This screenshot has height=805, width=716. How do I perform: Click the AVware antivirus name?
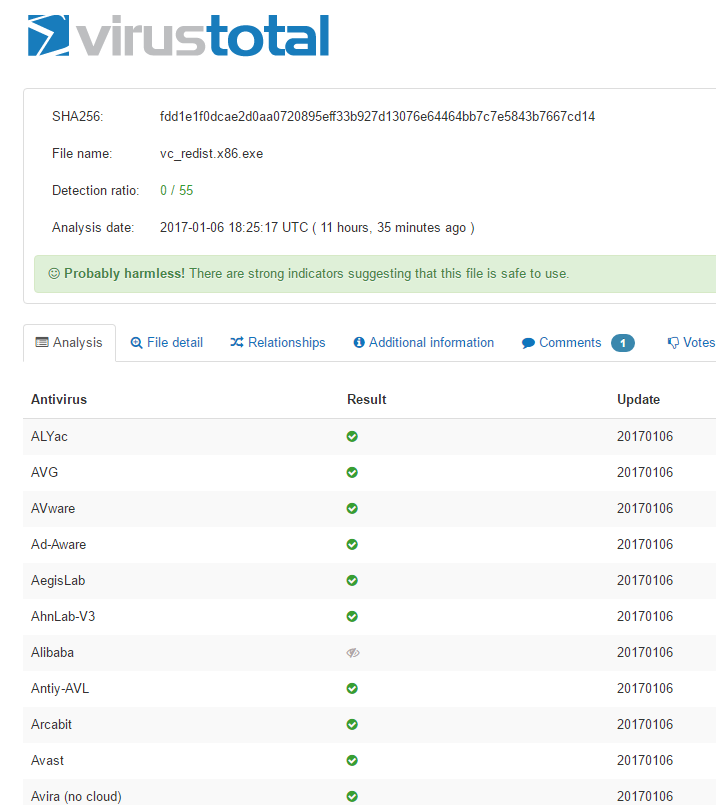[53, 508]
